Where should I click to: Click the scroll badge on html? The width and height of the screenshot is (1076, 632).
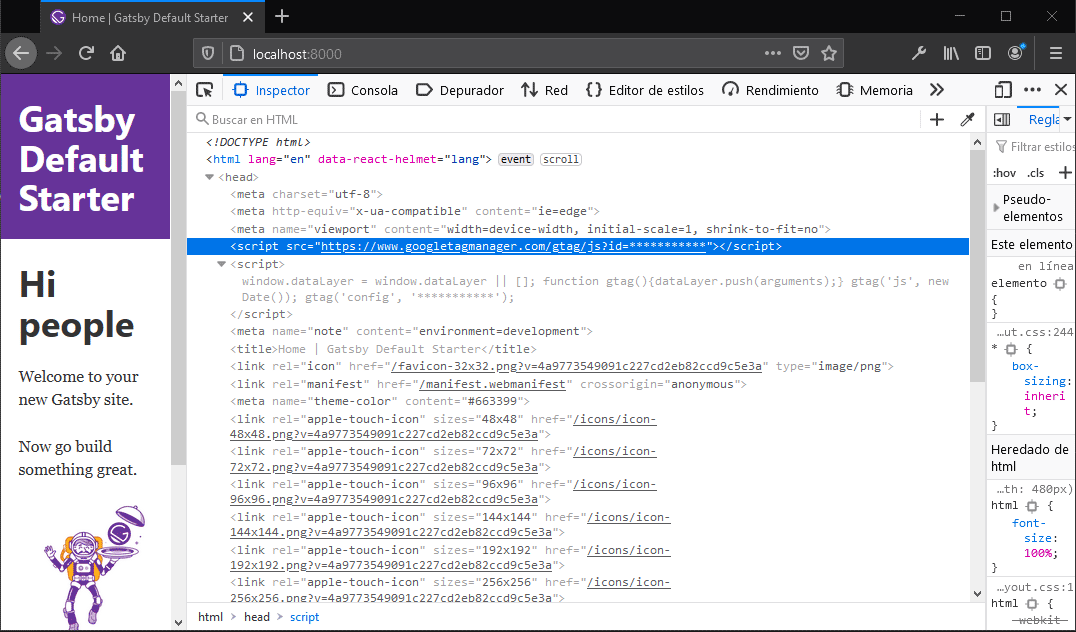point(561,159)
